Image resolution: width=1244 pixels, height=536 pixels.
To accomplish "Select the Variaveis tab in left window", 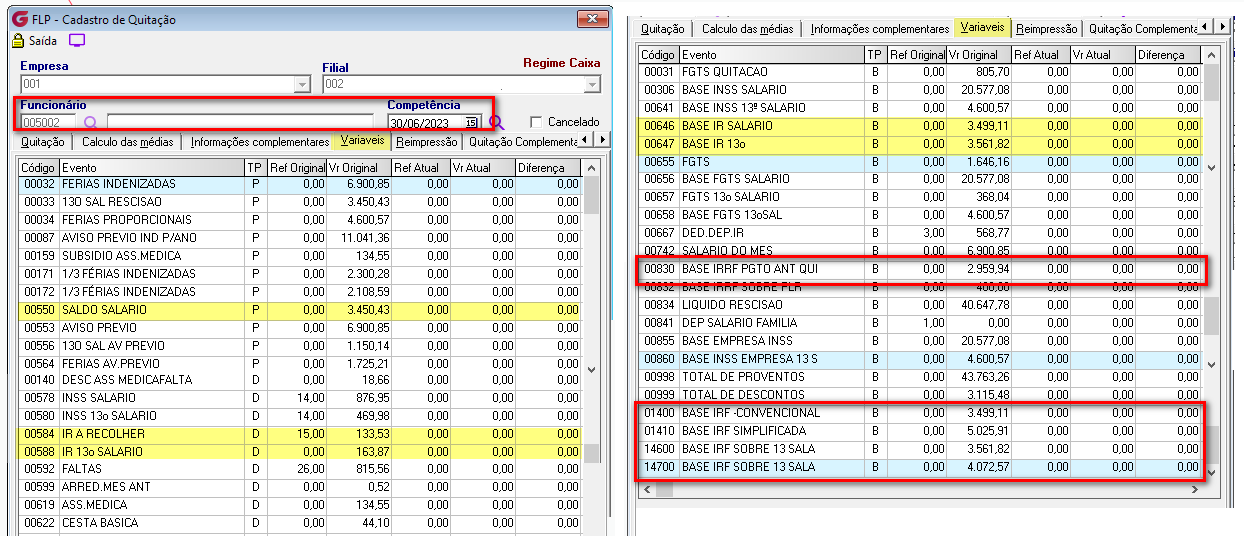I will pyautogui.click(x=361, y=141).
